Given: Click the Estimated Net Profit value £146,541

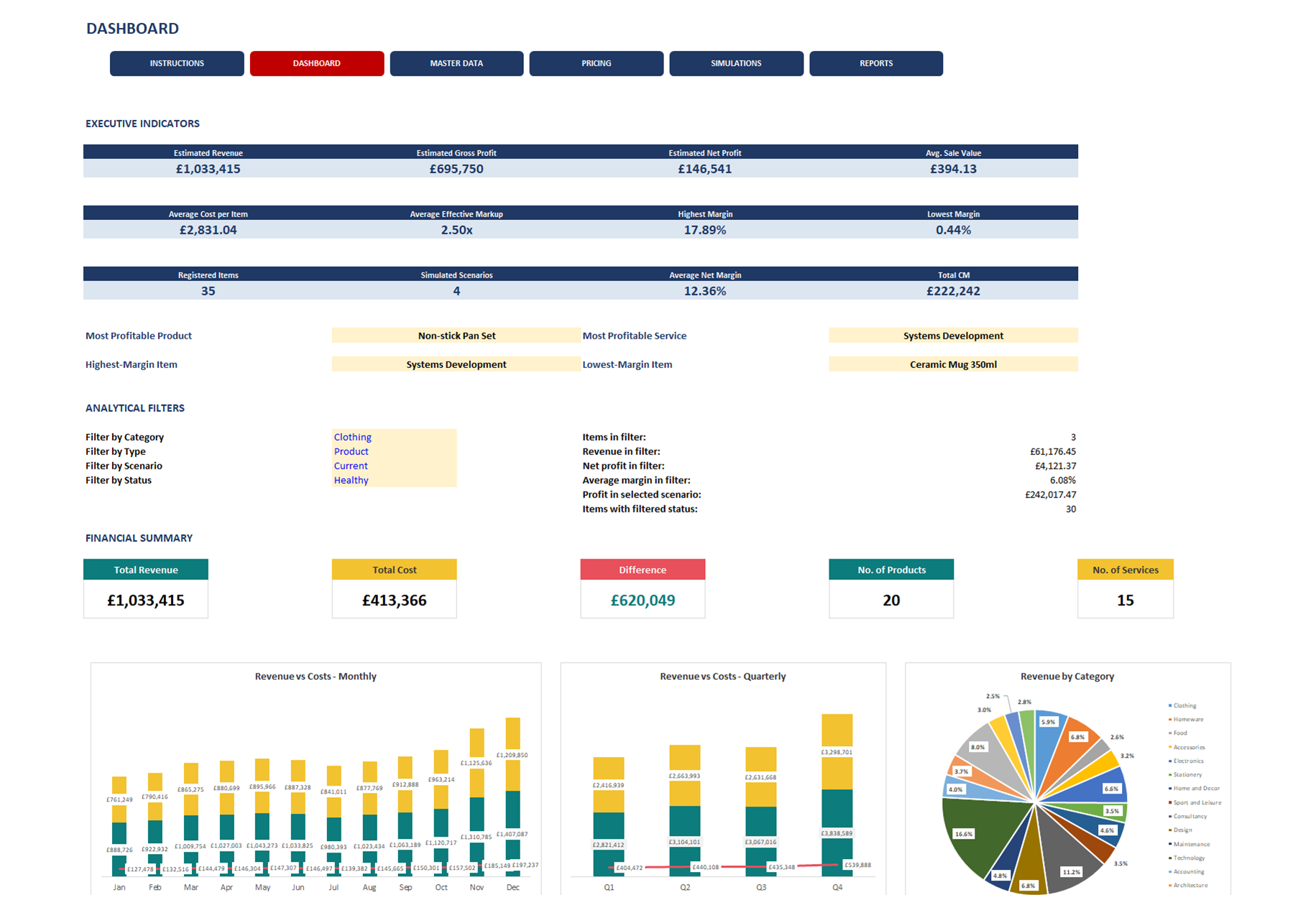Looking at the screenshot, I should pyautogui.click(x=705, y=169).
